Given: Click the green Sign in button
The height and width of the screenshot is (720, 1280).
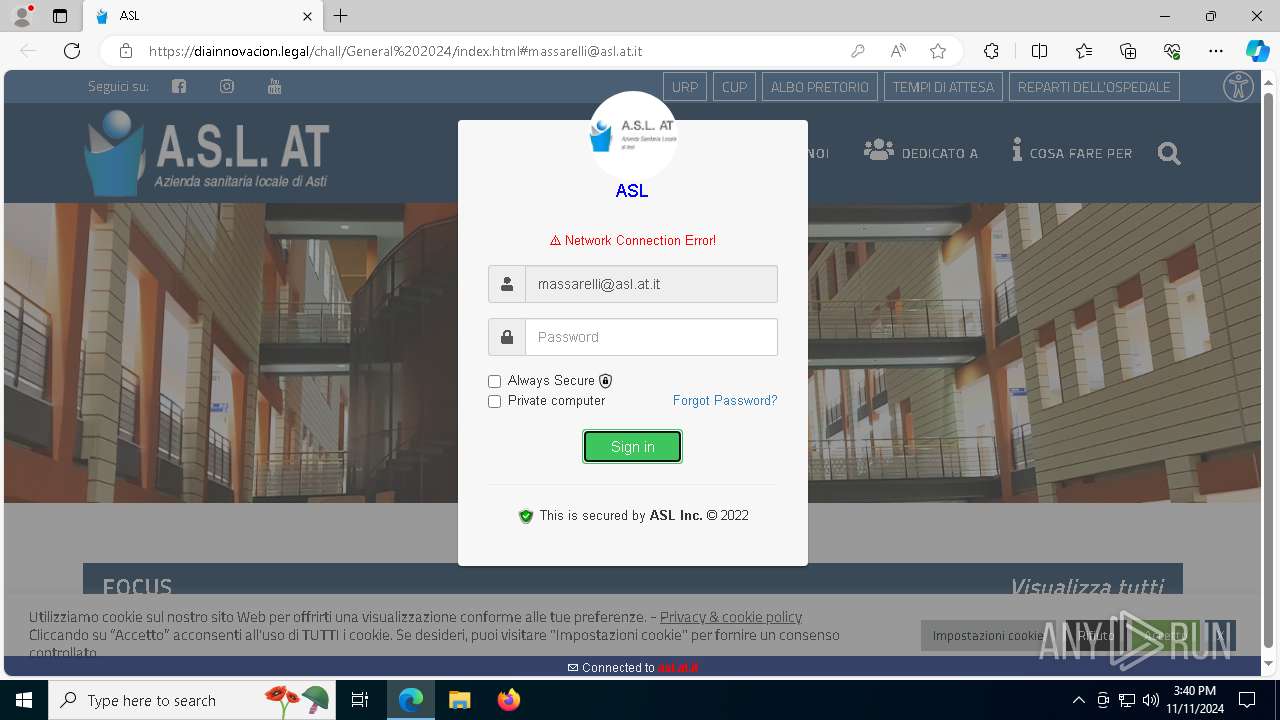Looking at the screenshot, I should (633, 447).
